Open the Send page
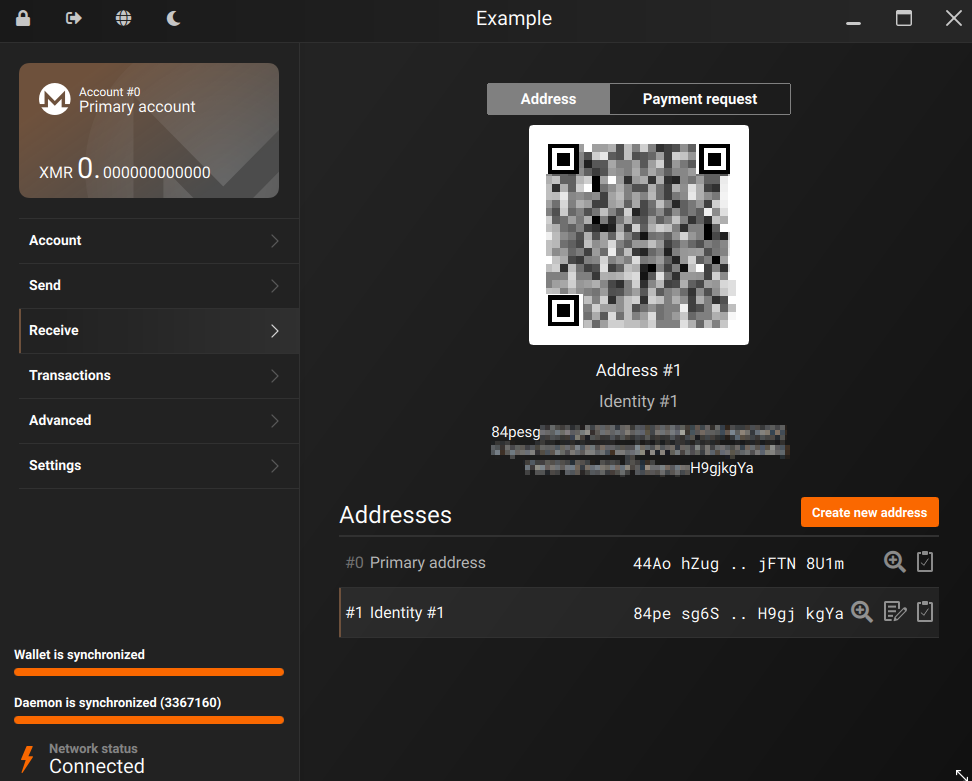 (159, 286)
